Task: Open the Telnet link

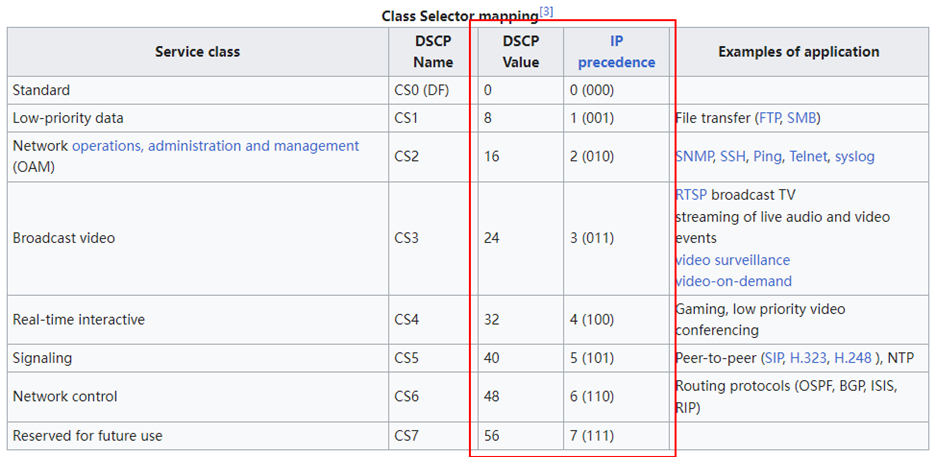Action: pos(807,156)
